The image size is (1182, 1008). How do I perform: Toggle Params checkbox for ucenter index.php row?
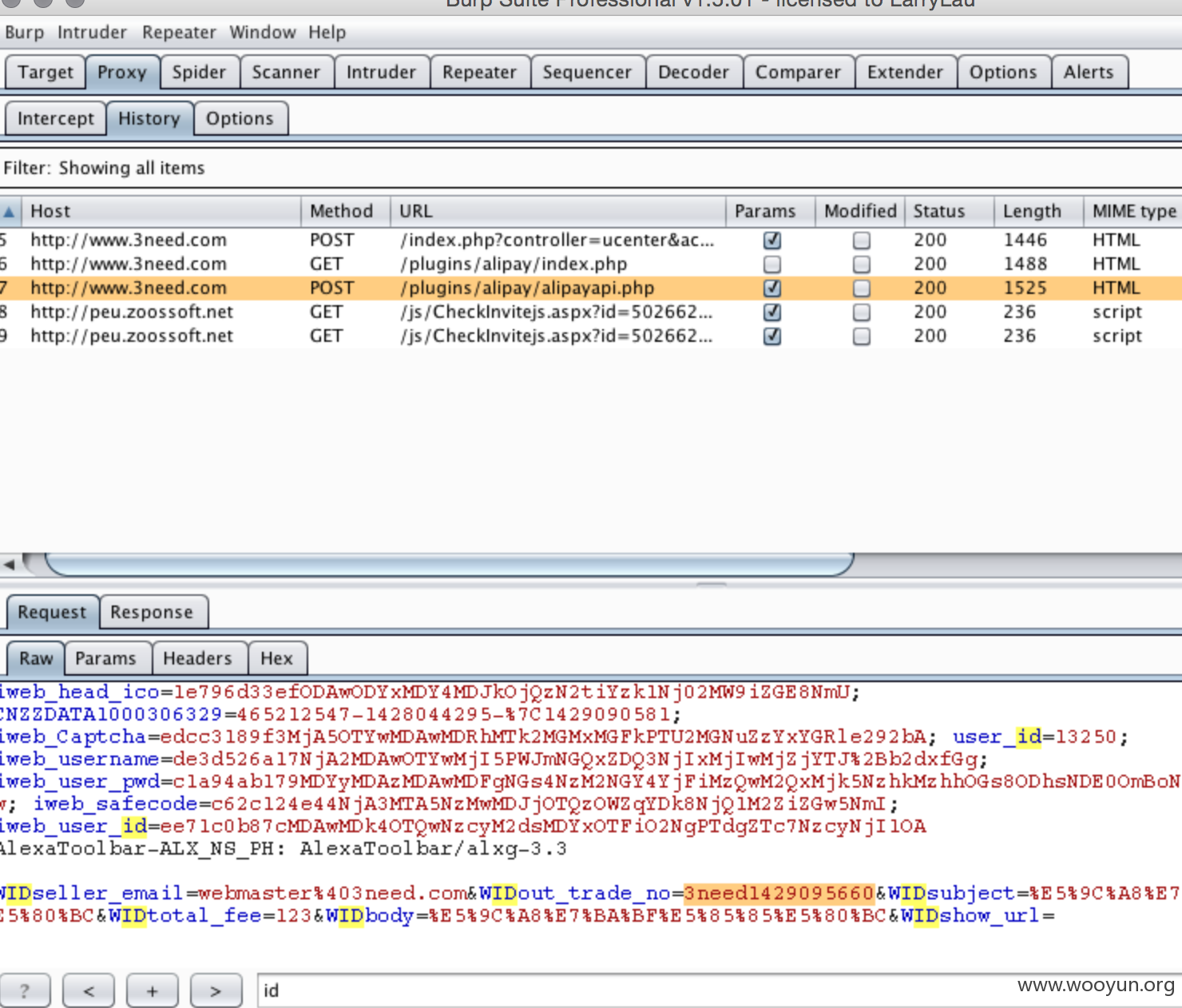click(771, 240)
